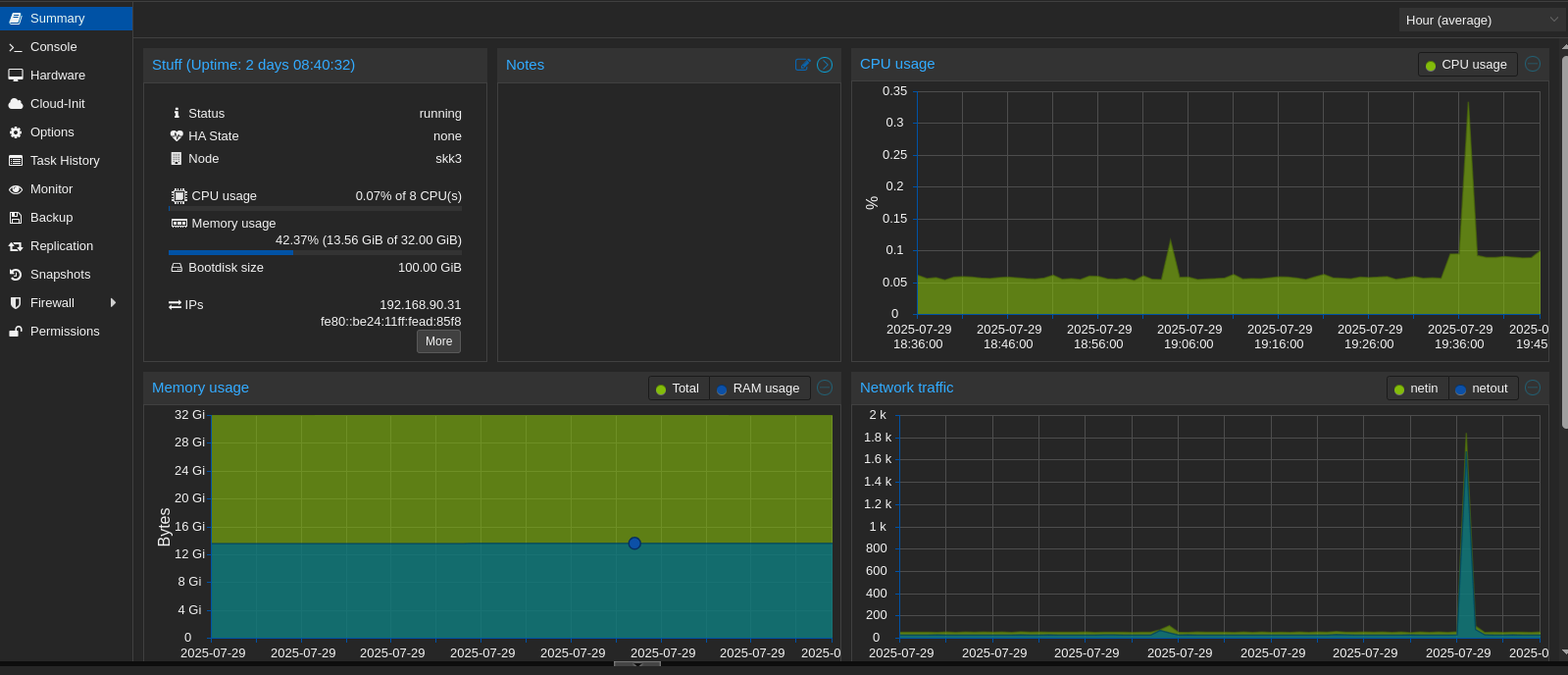This screenshot has height=675, width=1568.
Task: Expand the Firewall submenu arrow
Action: coord(114,303)
